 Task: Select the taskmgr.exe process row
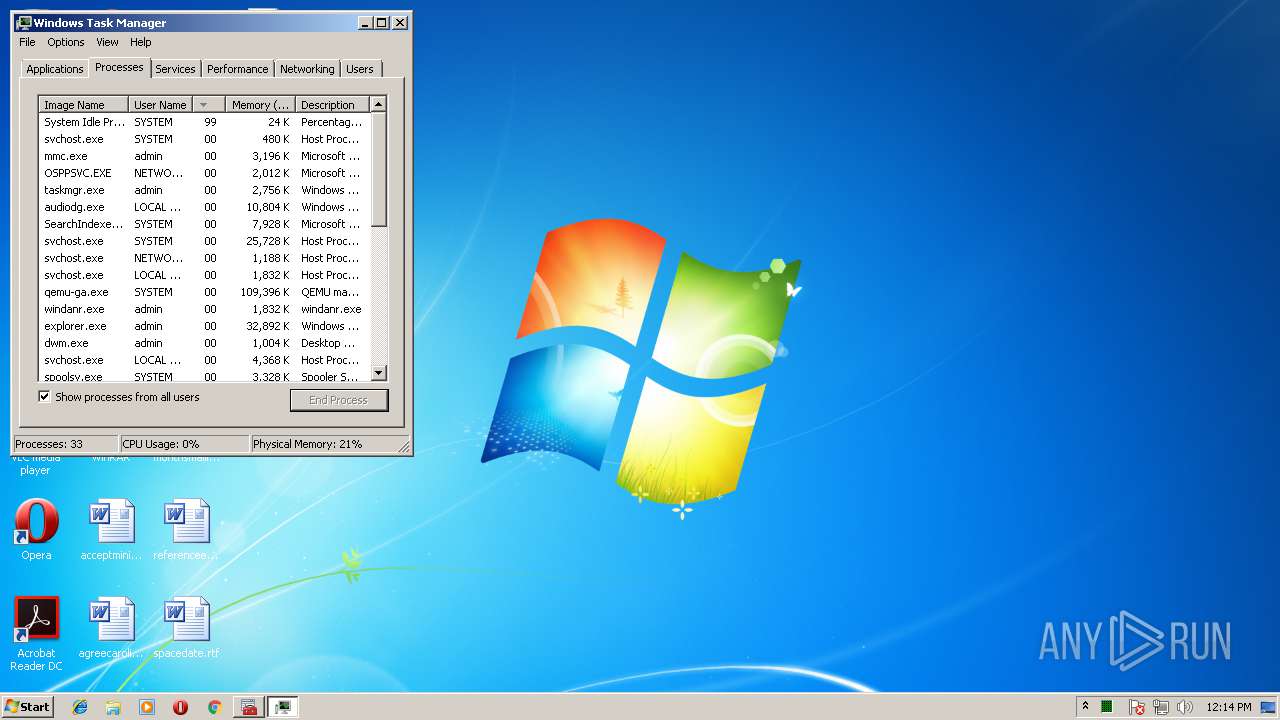tap(204, 190)
